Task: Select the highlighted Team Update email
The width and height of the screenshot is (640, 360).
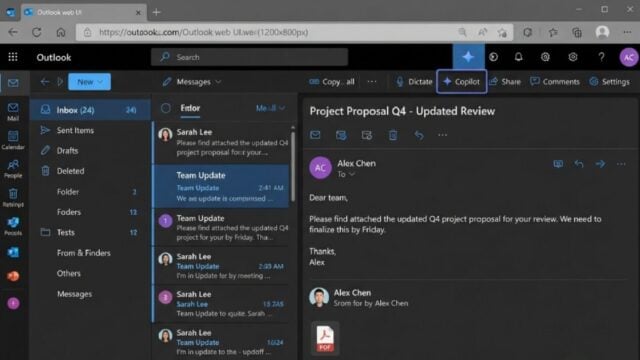Action: click(x=221, y=187)
